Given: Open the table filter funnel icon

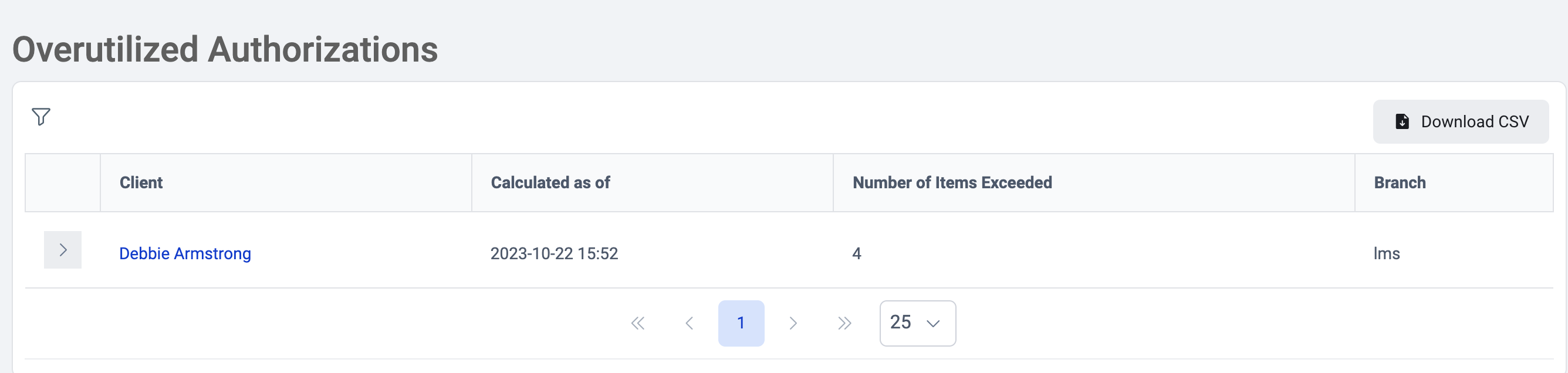Looking at the screenshot, I should click(40, 116).
